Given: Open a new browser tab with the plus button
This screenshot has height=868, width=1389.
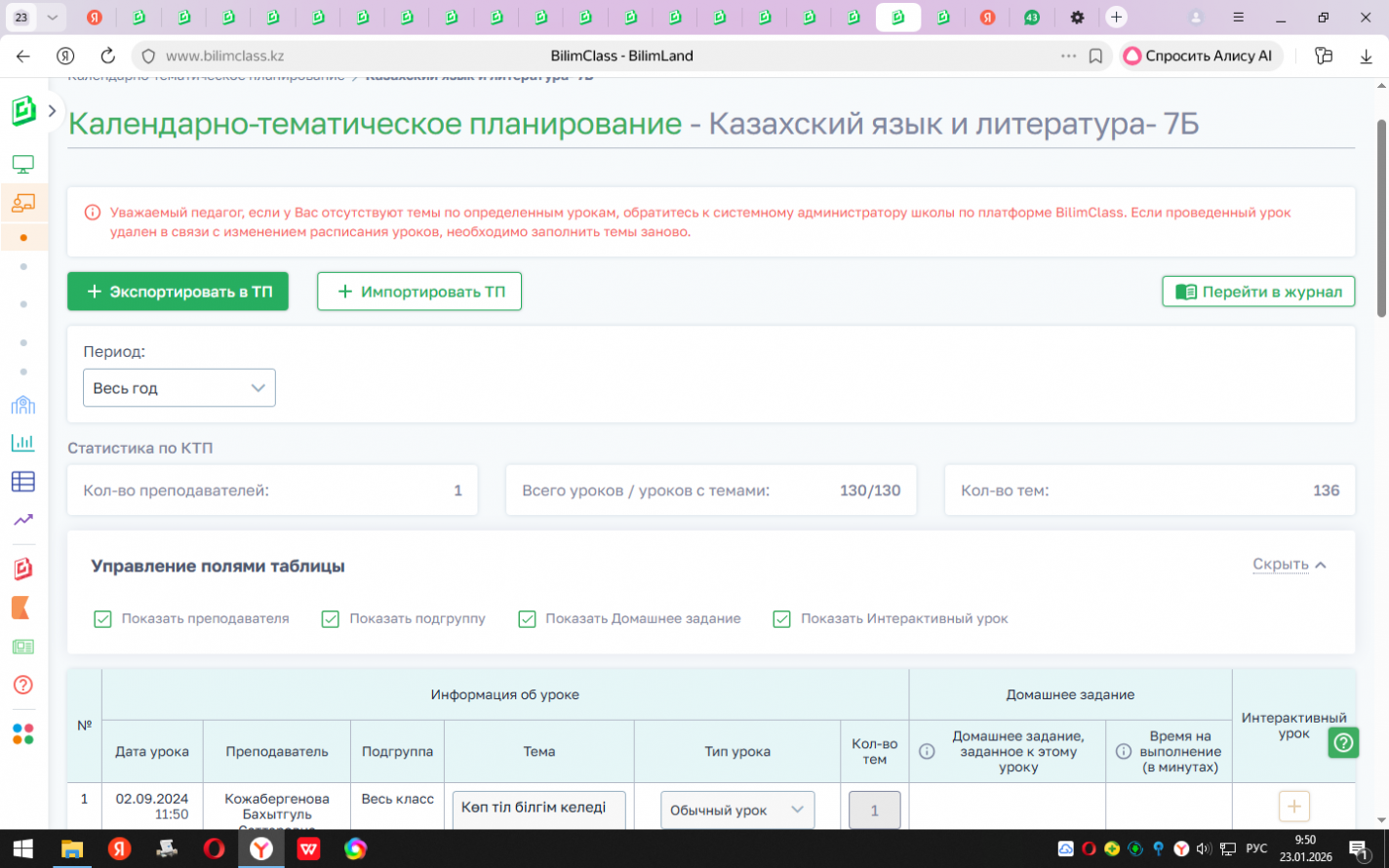Looking at the screenshot, I should (x=1116, y=18).
